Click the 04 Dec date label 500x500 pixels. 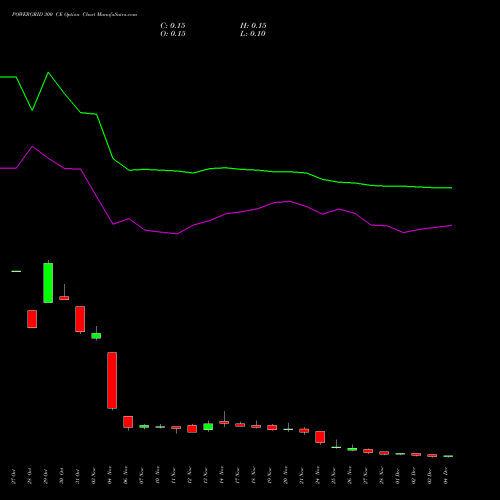click(x=446, y=476)
